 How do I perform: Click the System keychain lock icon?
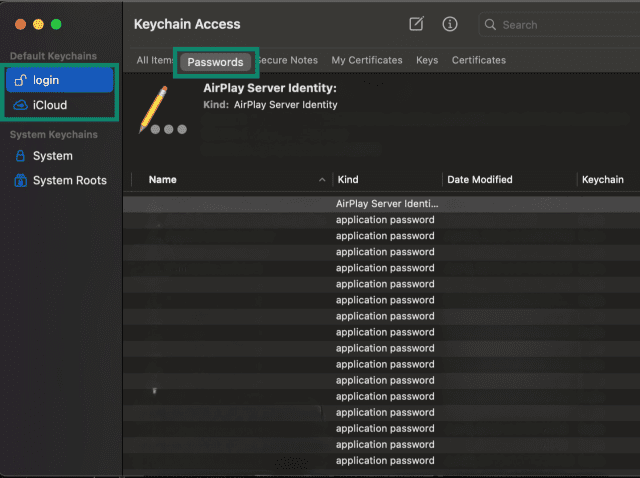point(20,156)
